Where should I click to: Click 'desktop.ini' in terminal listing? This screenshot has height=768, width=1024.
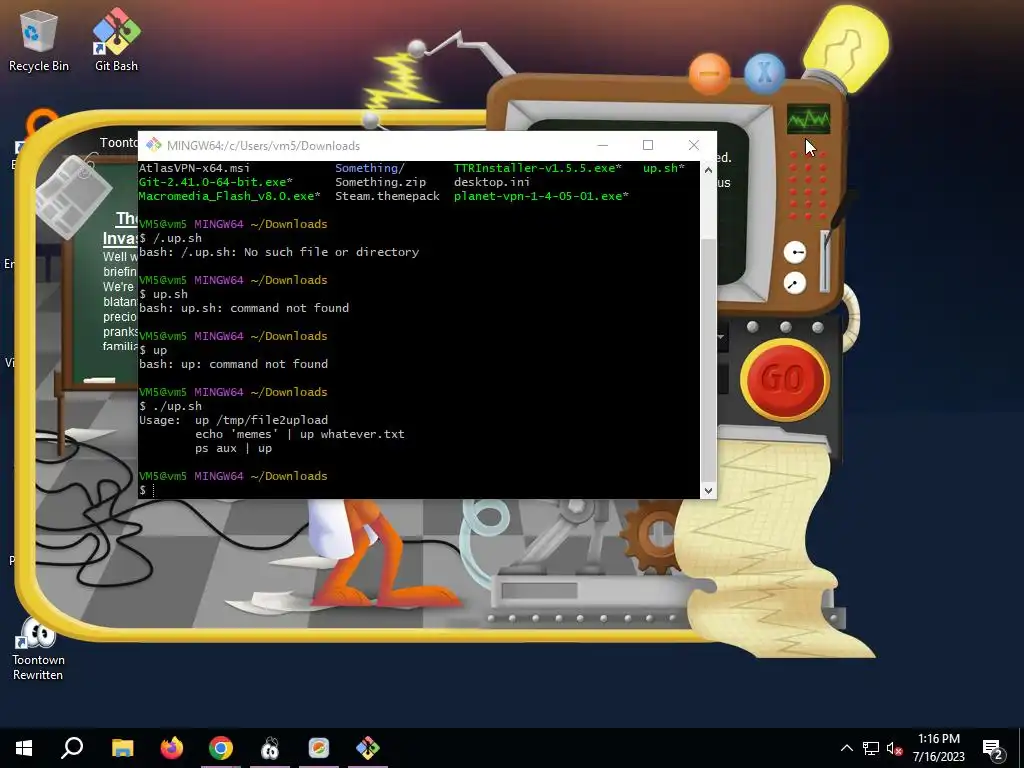coord(492,182)
